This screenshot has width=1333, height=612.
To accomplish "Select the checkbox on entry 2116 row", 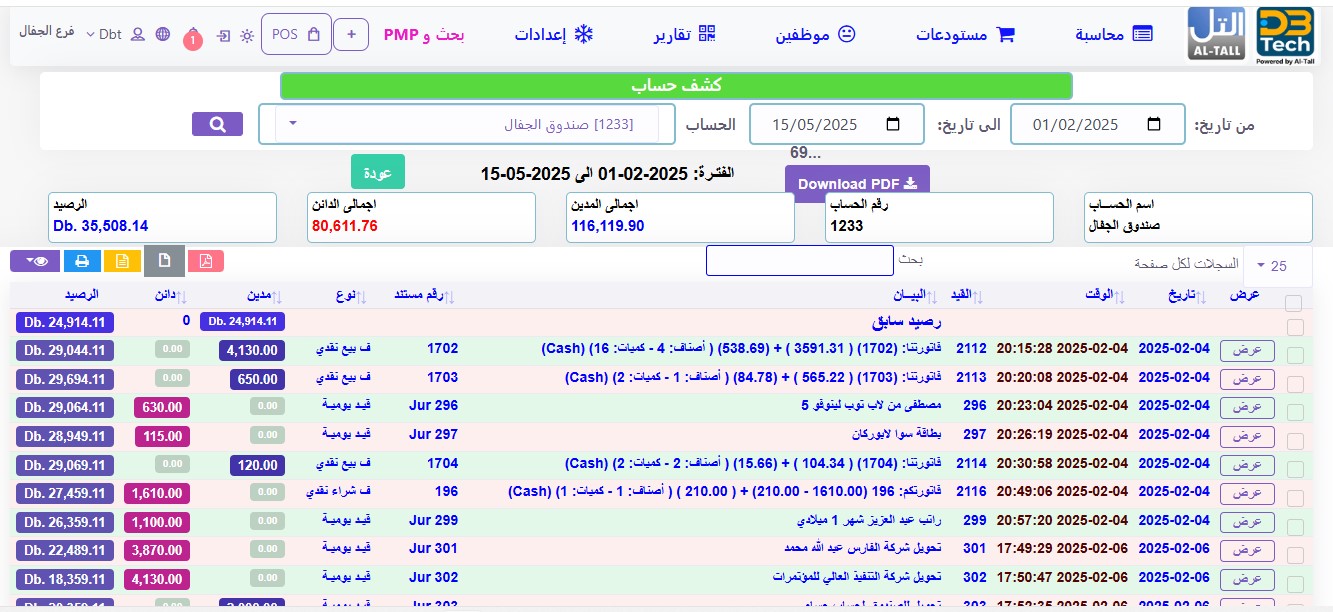I will click(1295, 498).
